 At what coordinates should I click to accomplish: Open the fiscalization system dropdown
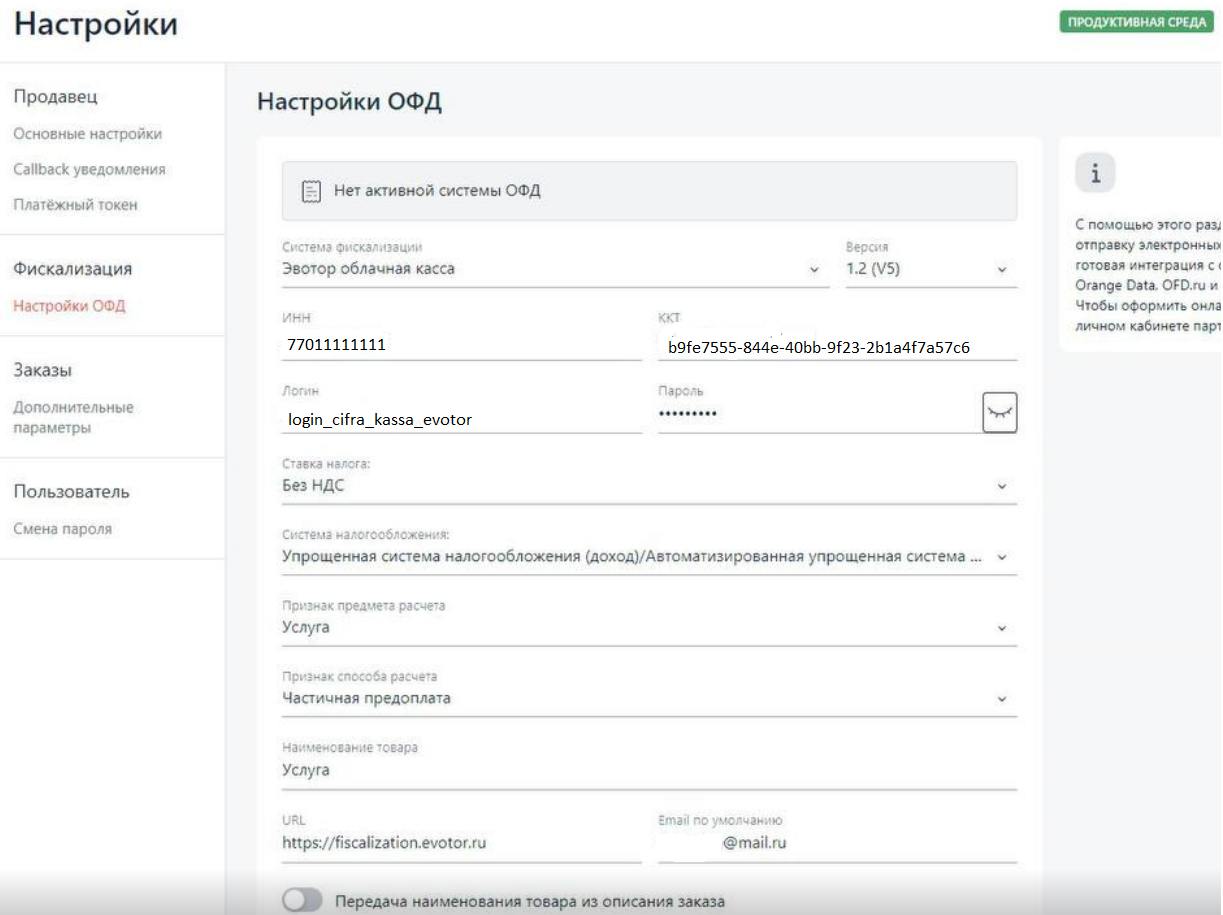tap(555, 269)
